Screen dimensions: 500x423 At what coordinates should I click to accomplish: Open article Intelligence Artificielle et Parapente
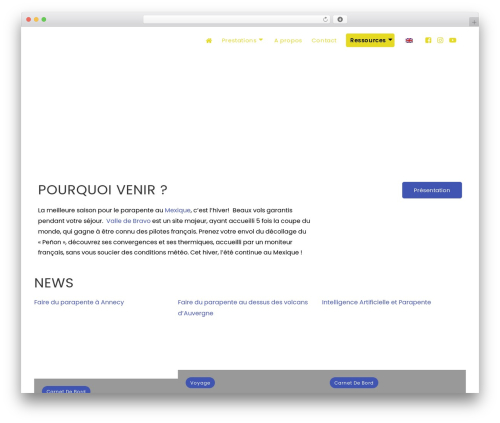[x=376, y=302]
